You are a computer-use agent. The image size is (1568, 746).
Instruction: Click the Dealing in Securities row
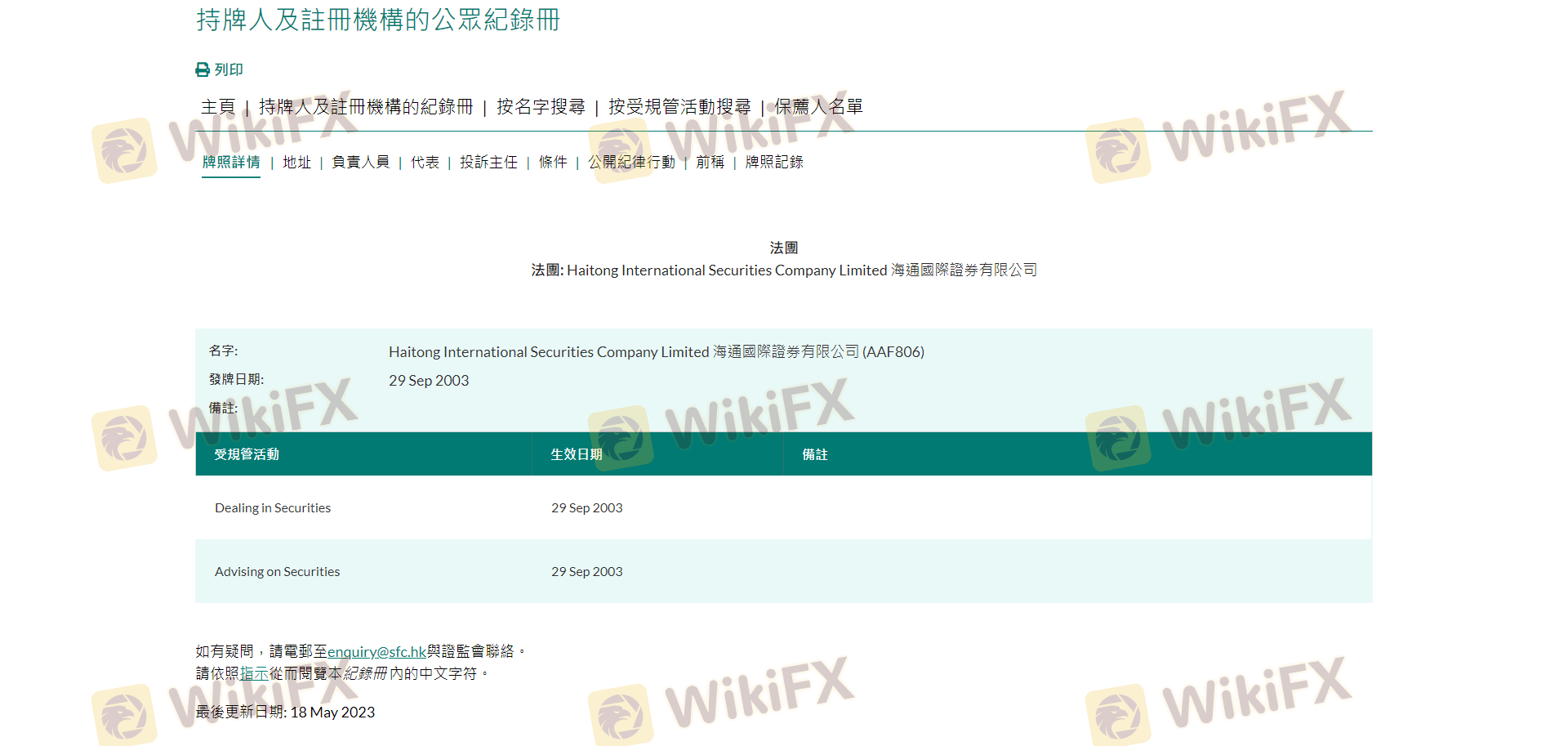(x=273, y=508)
